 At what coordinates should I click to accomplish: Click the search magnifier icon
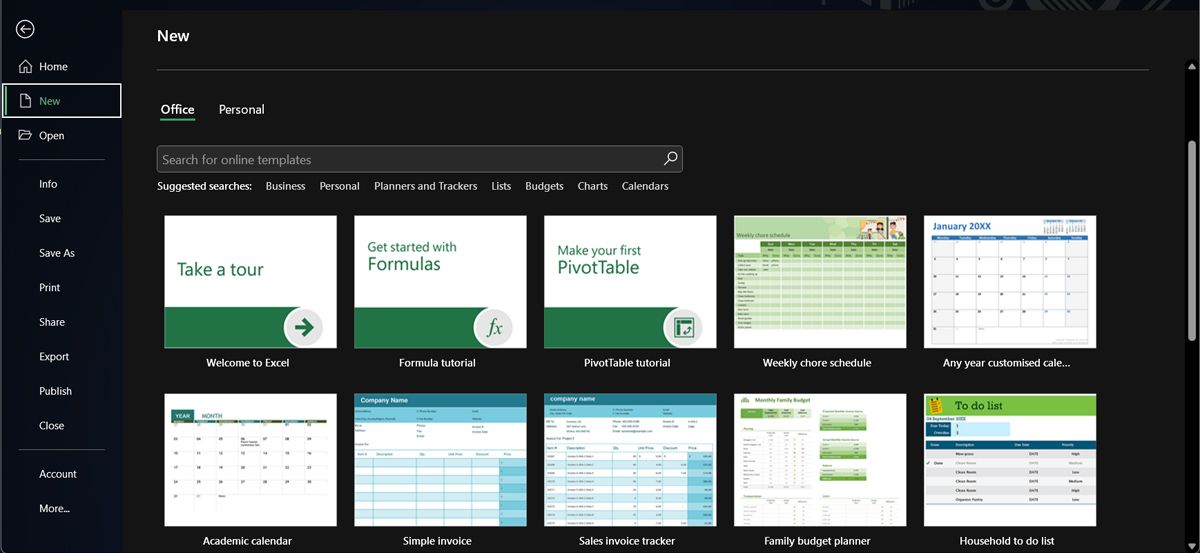tap(671, 158)
